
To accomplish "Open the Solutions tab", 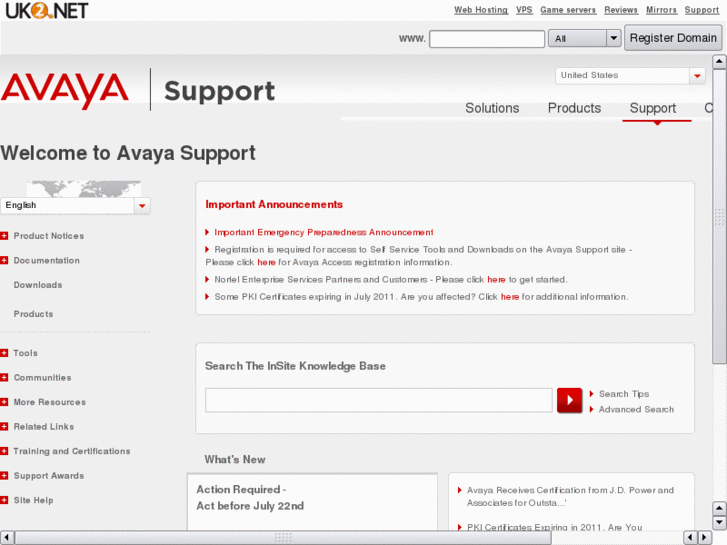I will click(492, 108).
